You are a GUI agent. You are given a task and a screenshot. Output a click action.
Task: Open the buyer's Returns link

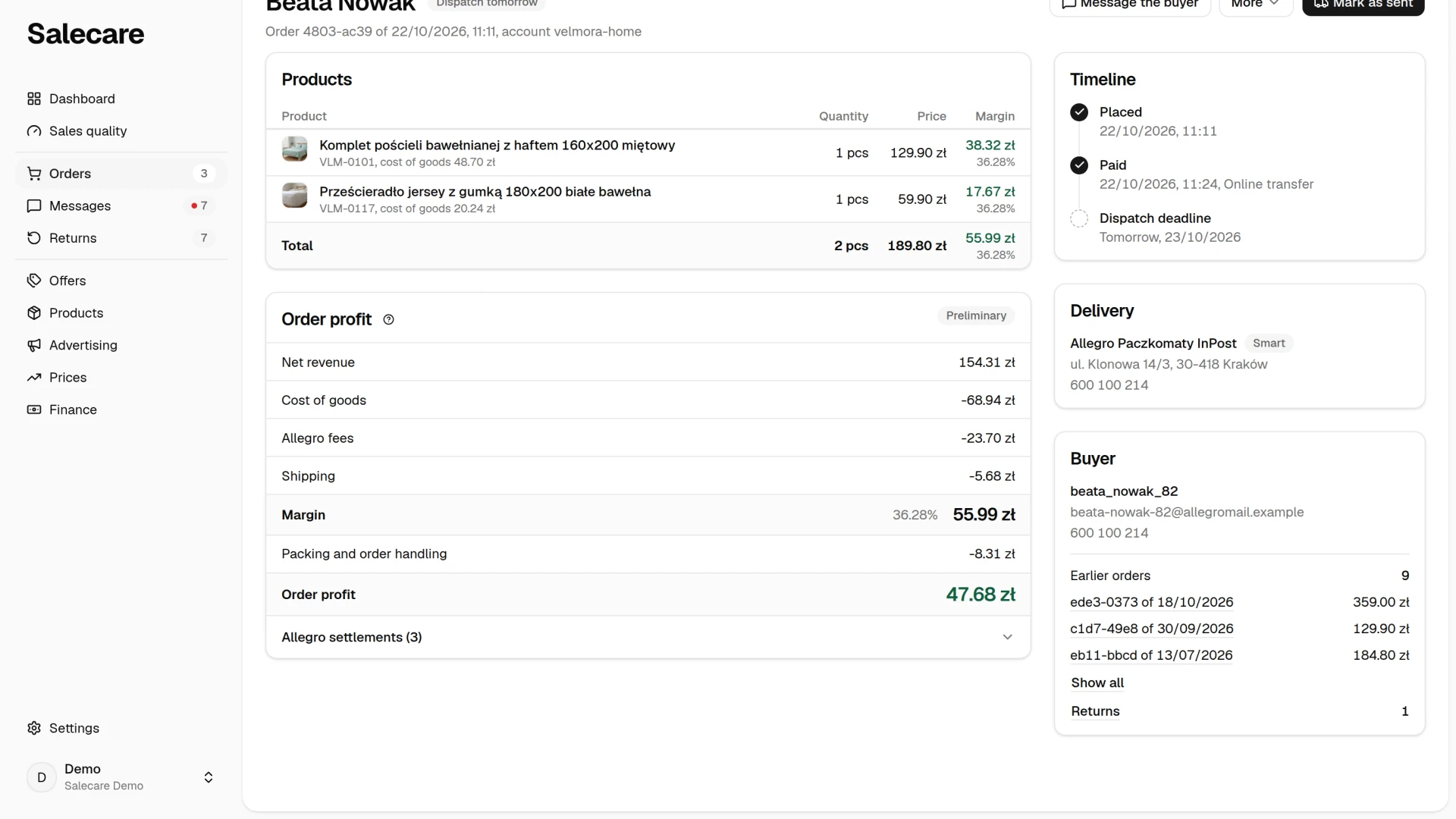click(x=1095, y=711)
